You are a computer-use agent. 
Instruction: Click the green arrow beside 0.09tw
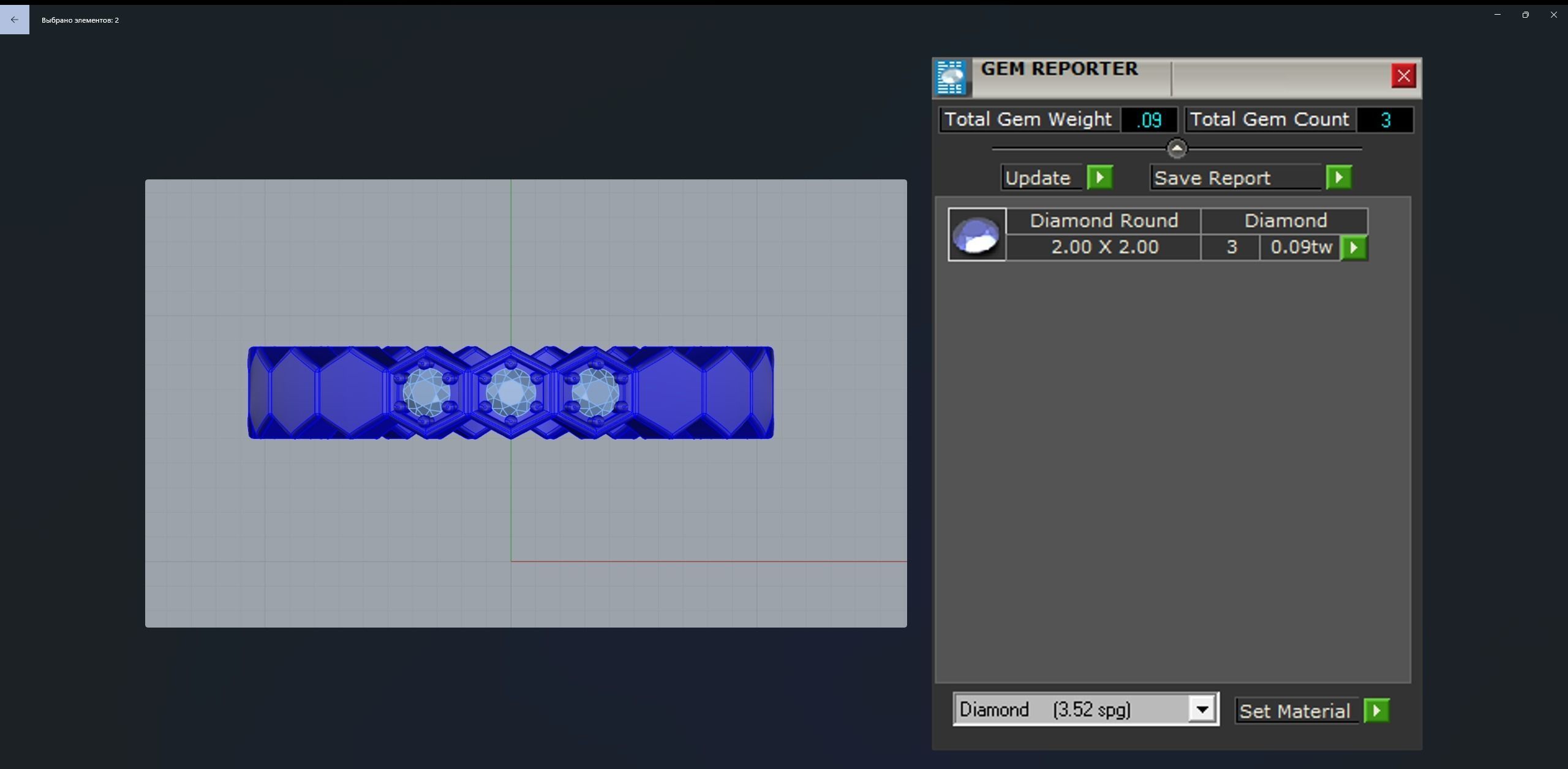tap(1354, 248)
